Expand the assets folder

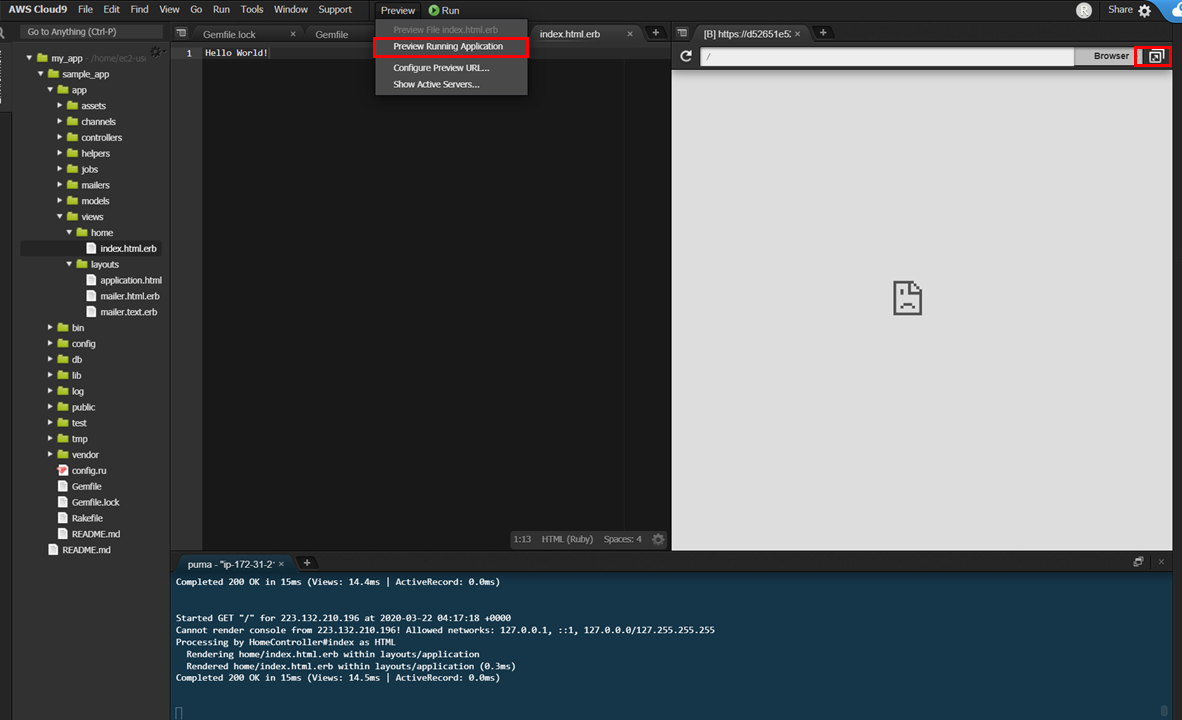(x=60, y=106)
